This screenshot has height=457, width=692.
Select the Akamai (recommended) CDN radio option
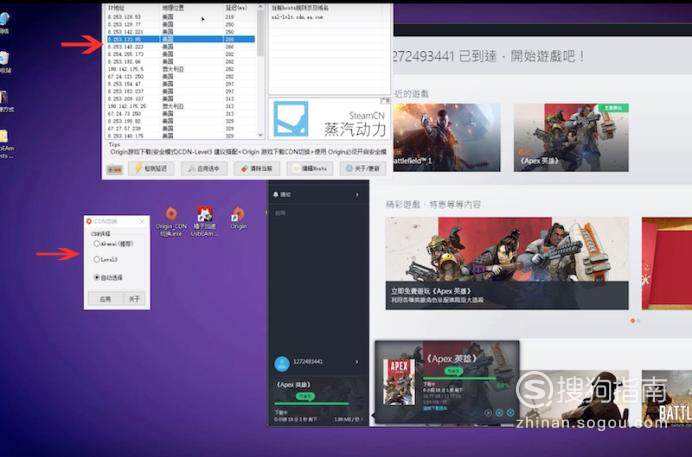tap(113, 243)
